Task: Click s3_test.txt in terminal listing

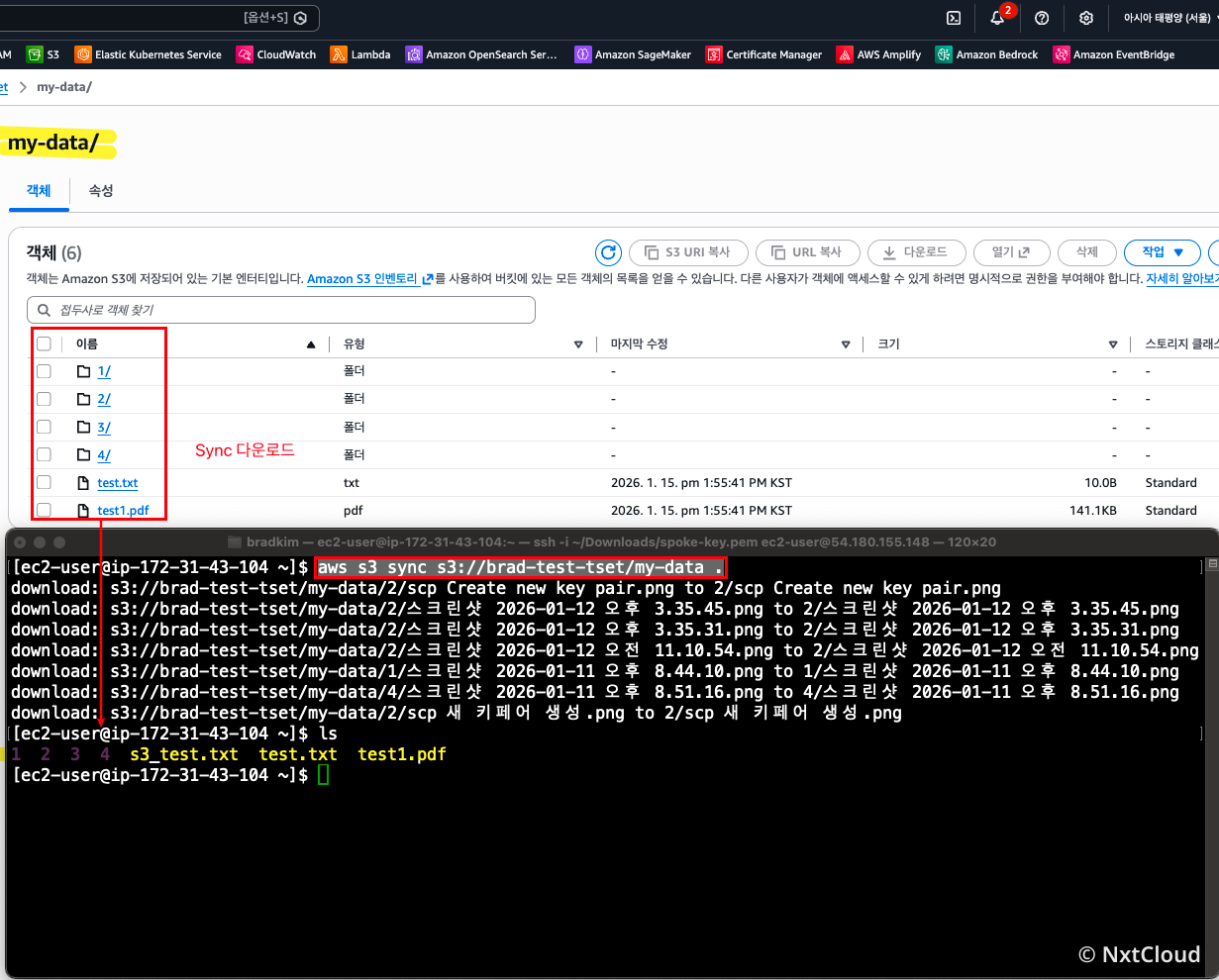Action: coord(184,754)
